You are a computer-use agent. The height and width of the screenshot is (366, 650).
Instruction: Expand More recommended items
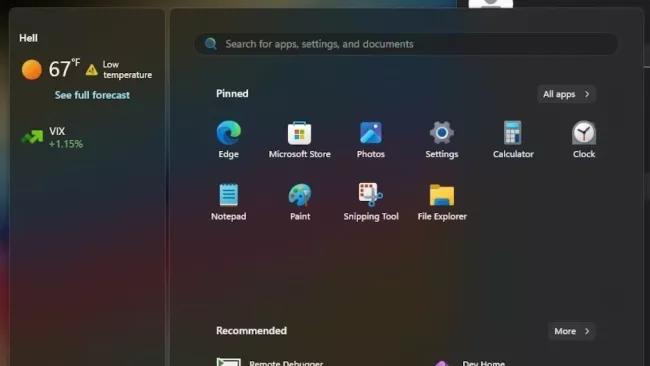[x=572, y=331]
